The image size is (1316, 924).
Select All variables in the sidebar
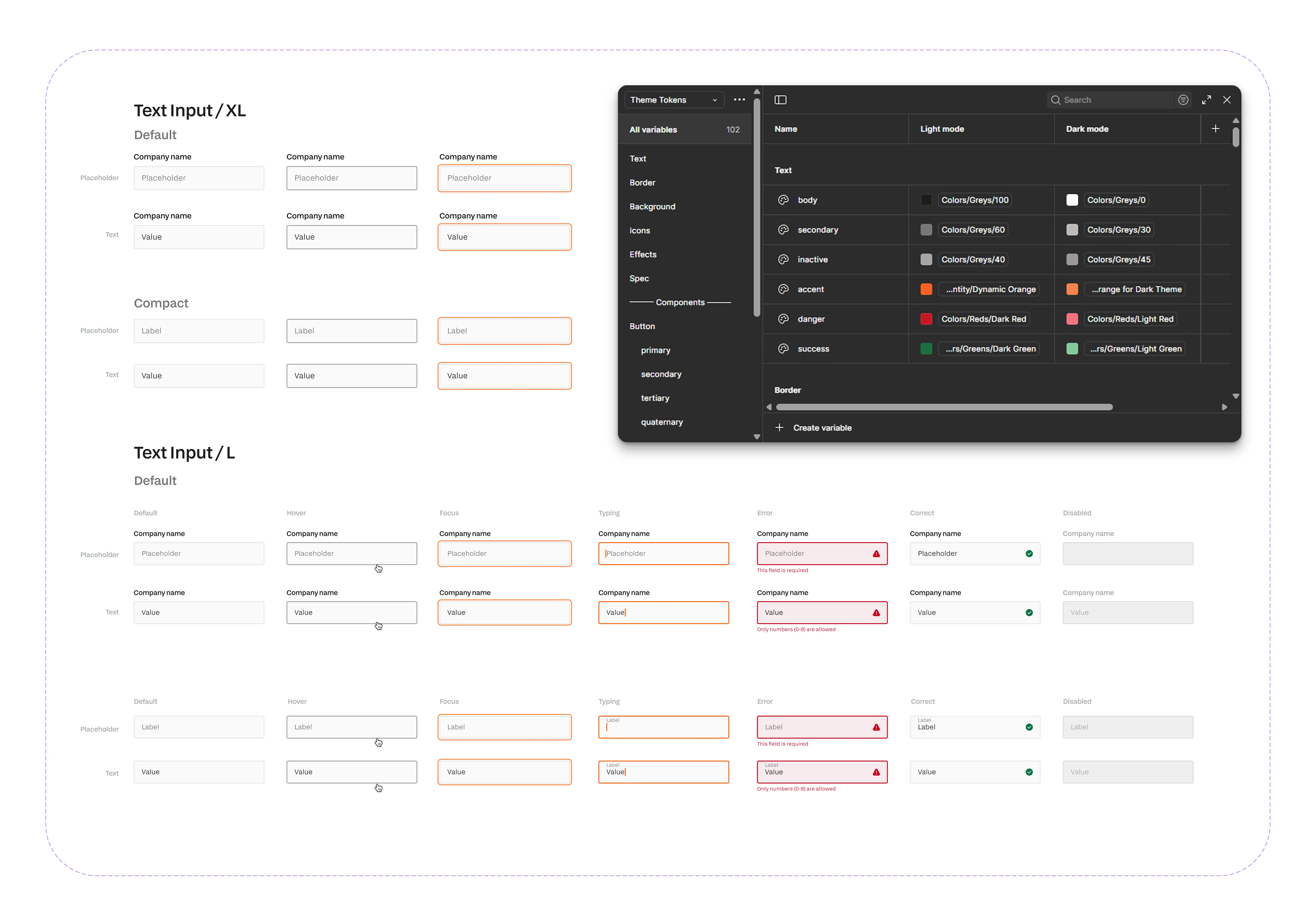[653, 129]
